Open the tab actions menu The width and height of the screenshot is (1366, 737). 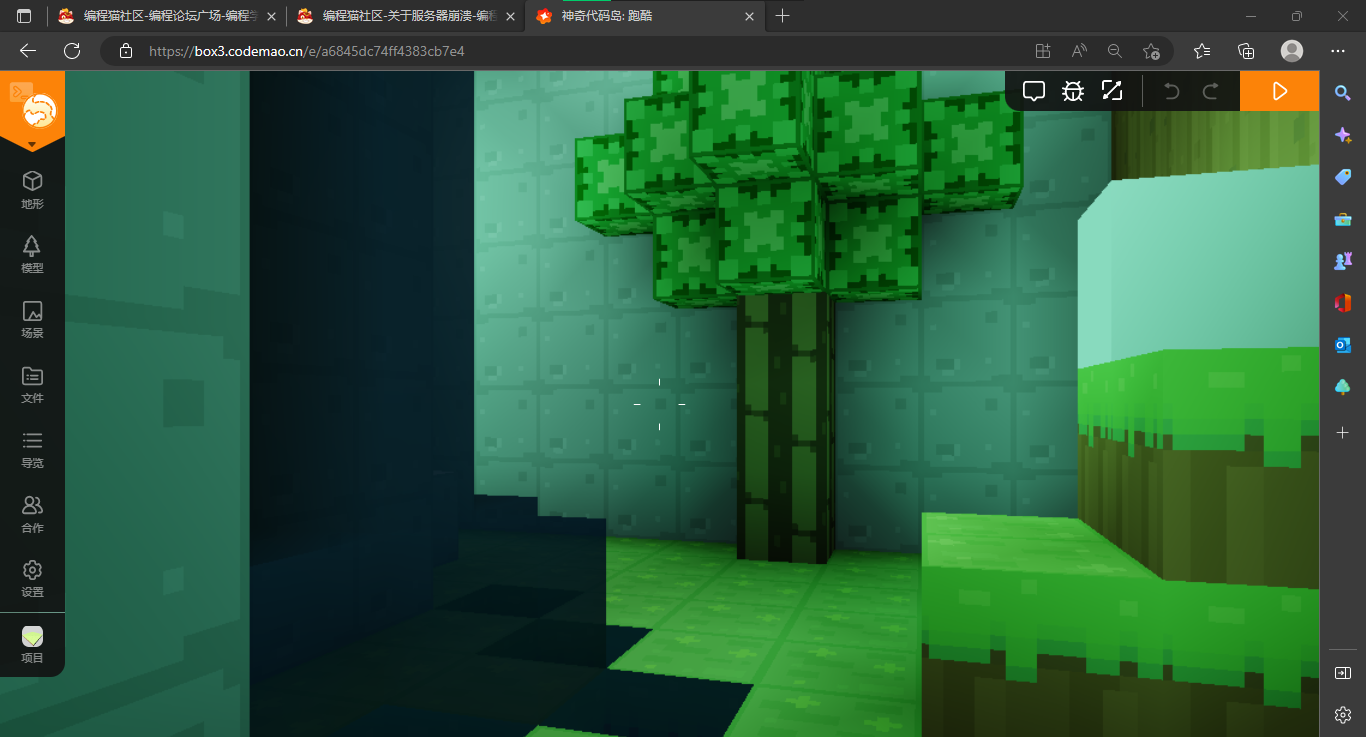pos(24,16)
